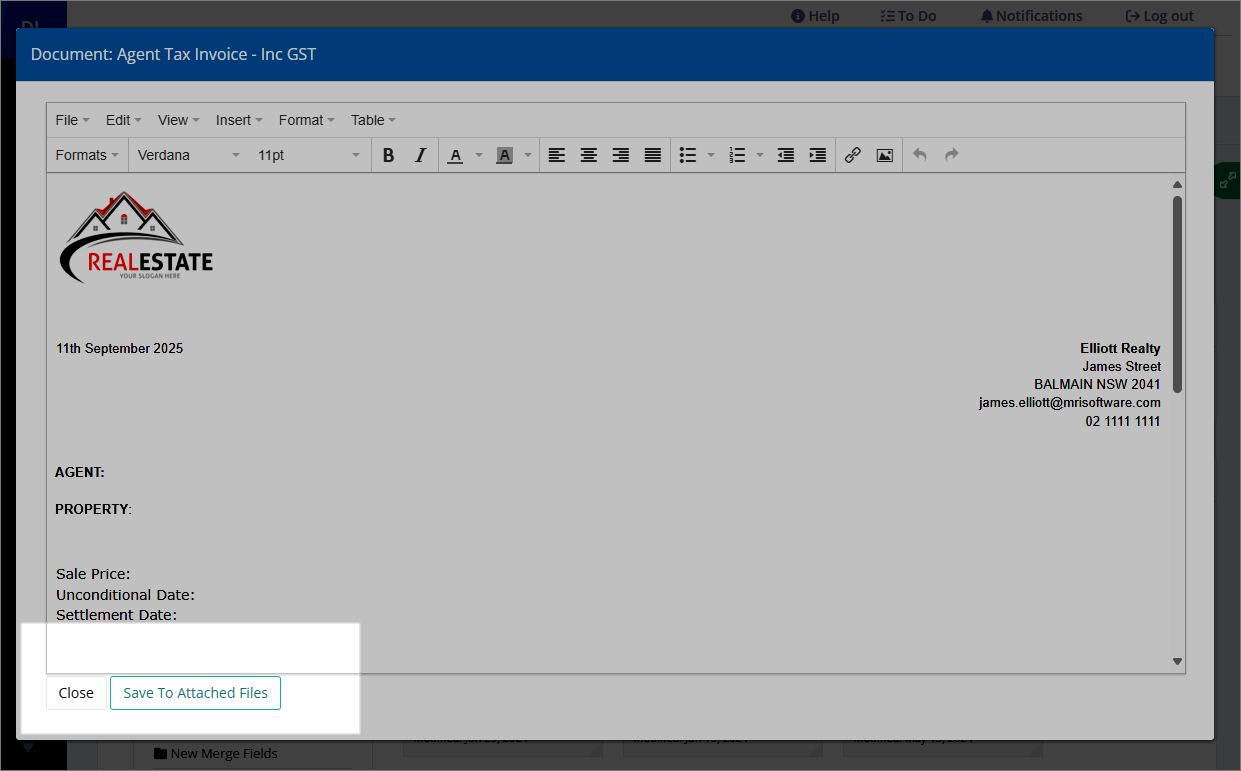Open the Table menu
1241x771 pixels.
click(x=373, y=120)
